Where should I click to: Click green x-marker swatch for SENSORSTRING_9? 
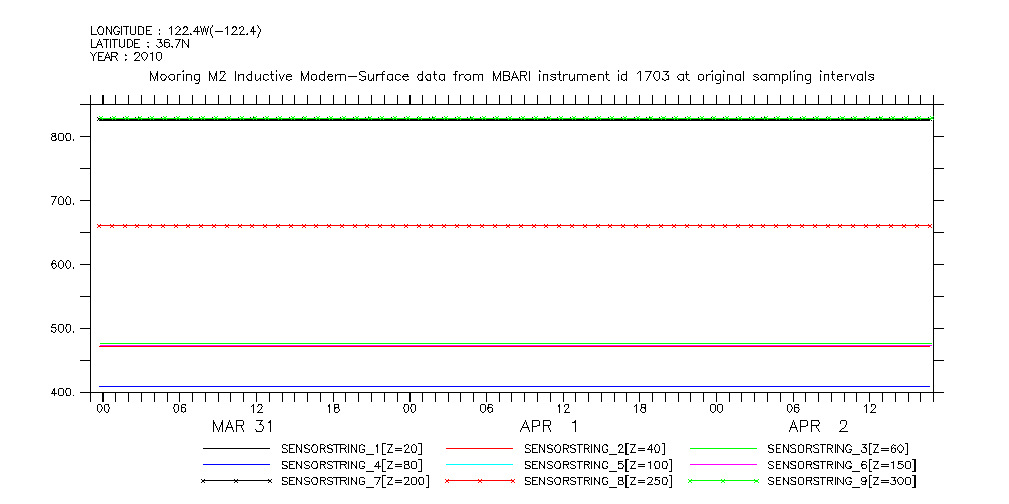pyautogui.click(x=722, y=481)
